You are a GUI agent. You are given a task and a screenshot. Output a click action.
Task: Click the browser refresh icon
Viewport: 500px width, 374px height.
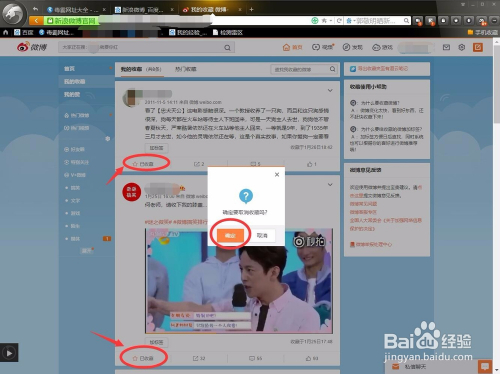(339, 21)
